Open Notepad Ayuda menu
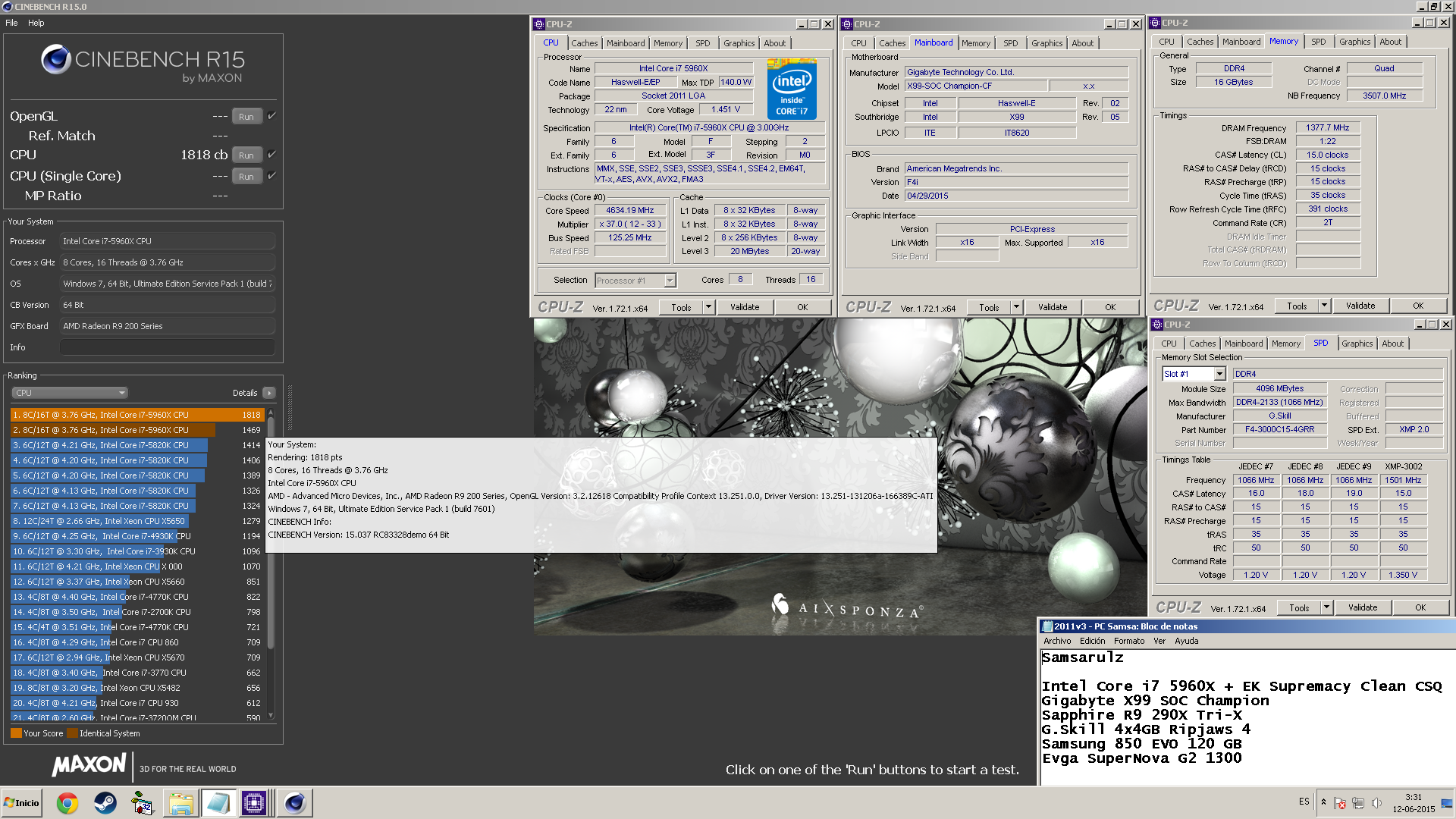The height and width of the screenshot is (819, 1456). tap(1187, 641)
